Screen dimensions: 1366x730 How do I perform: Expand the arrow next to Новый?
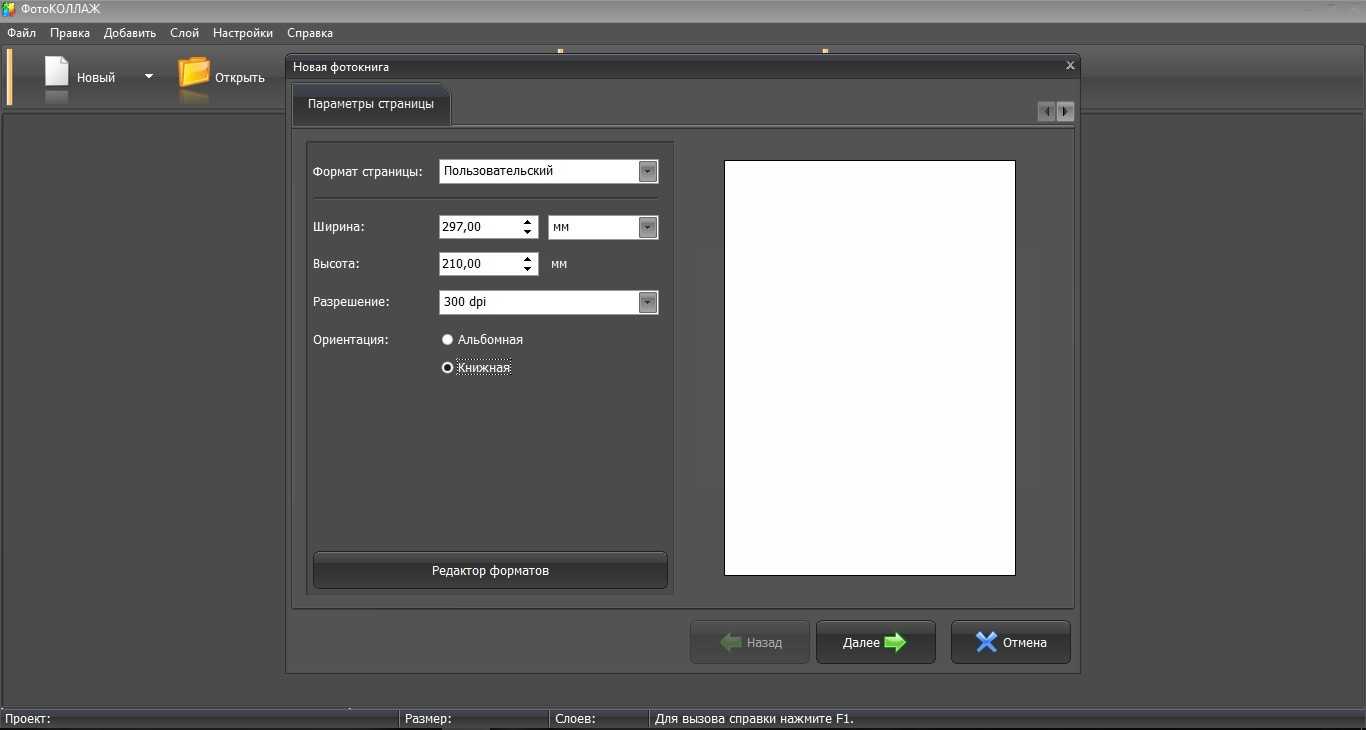click(x=149, y=77)
